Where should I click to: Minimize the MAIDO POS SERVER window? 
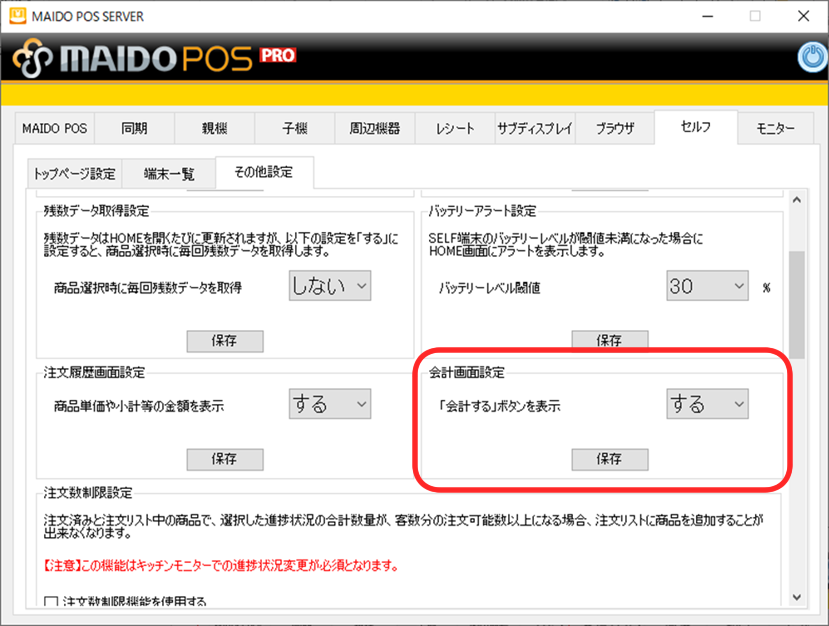click(707, 16)
